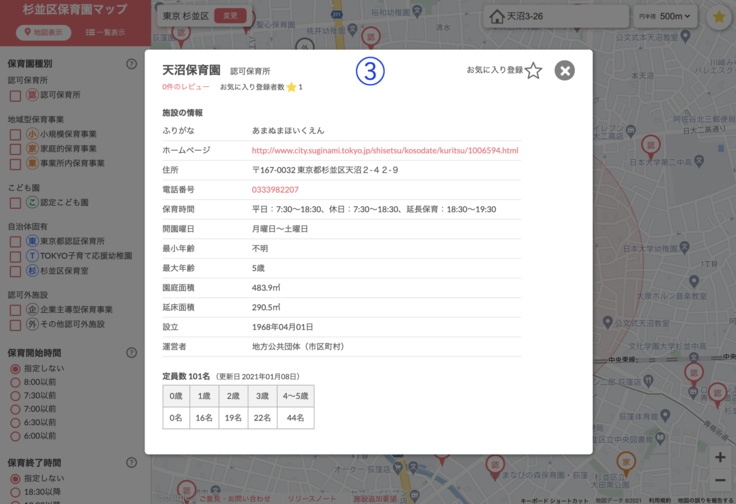Click help icon next to 保育終了時間
Viewport: 736px width, 504px height.
[131, 463]
